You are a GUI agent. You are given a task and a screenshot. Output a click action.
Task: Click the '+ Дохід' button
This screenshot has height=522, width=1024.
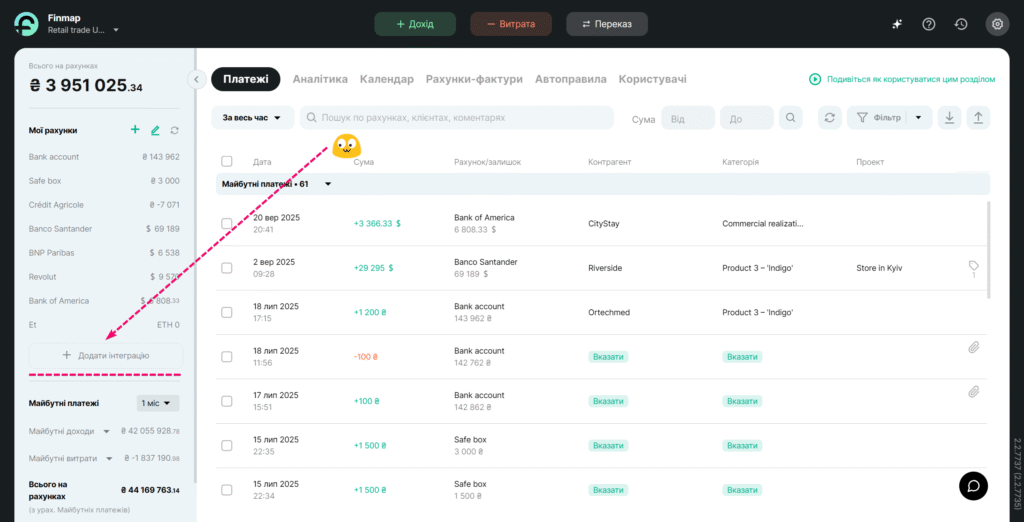415,24
